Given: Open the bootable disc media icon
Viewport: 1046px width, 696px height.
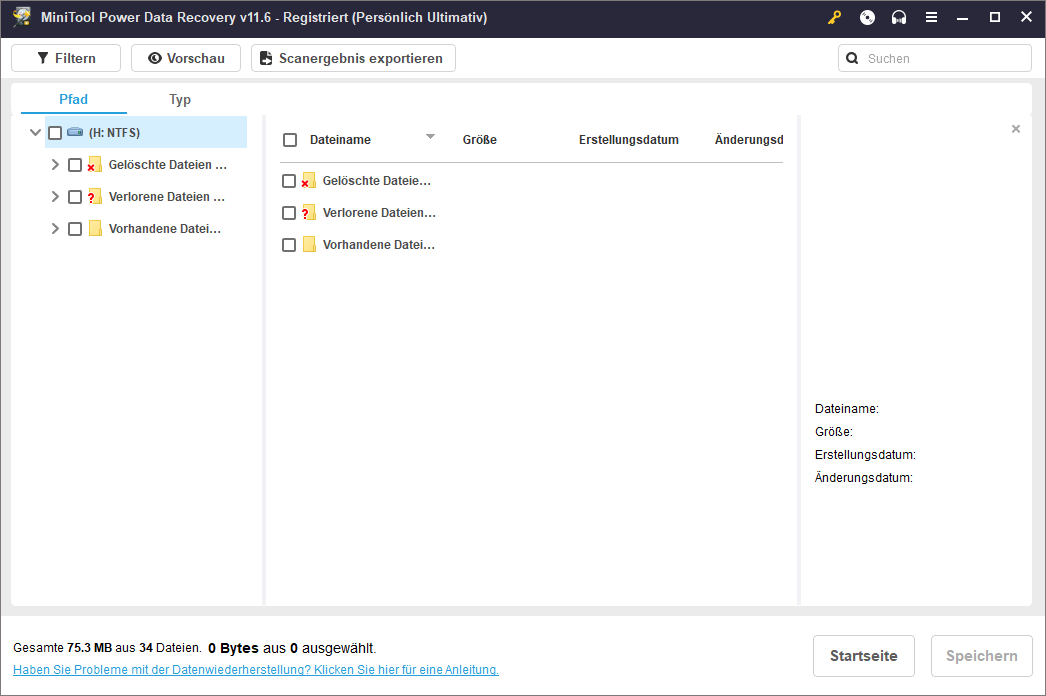Looking at the screenshot, I should click(867, 17).
